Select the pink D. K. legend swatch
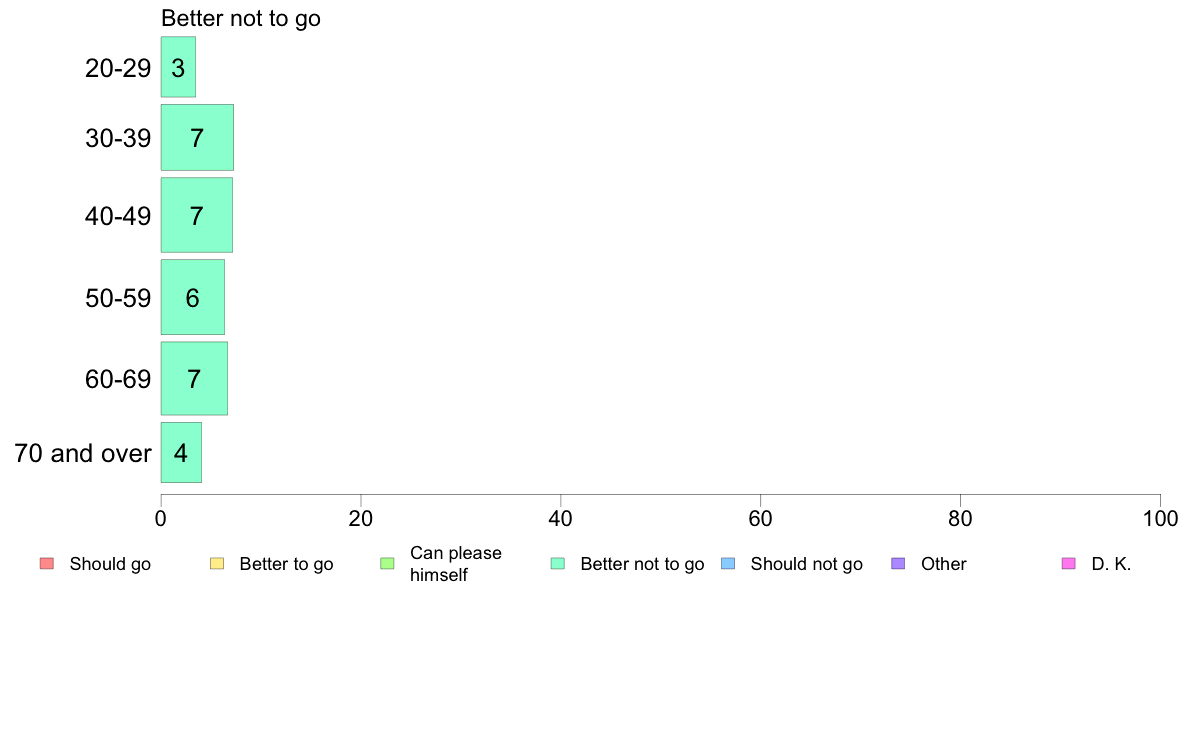Screen dimensions: 1188x736 [x=1069, y=563]
